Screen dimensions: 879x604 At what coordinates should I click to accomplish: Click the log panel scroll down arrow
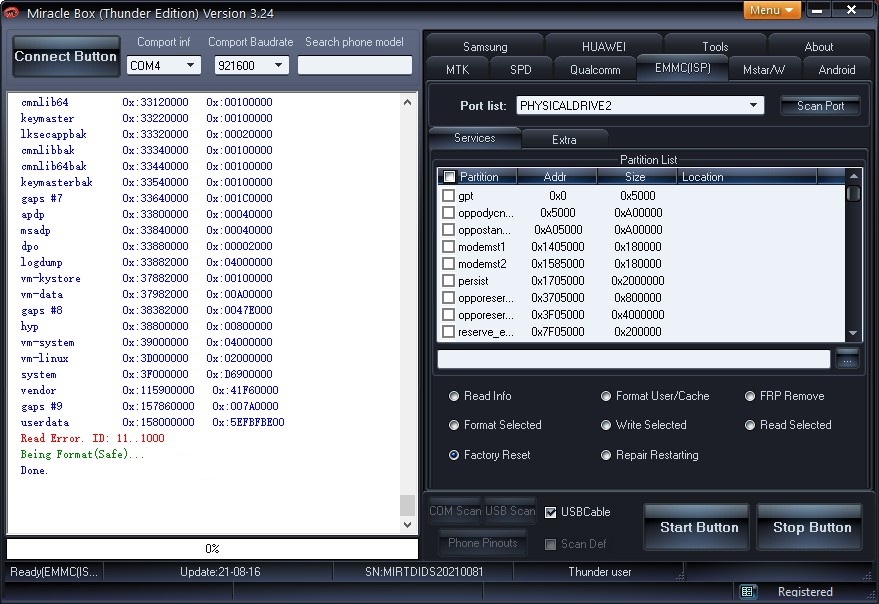(x=408, y=525)
